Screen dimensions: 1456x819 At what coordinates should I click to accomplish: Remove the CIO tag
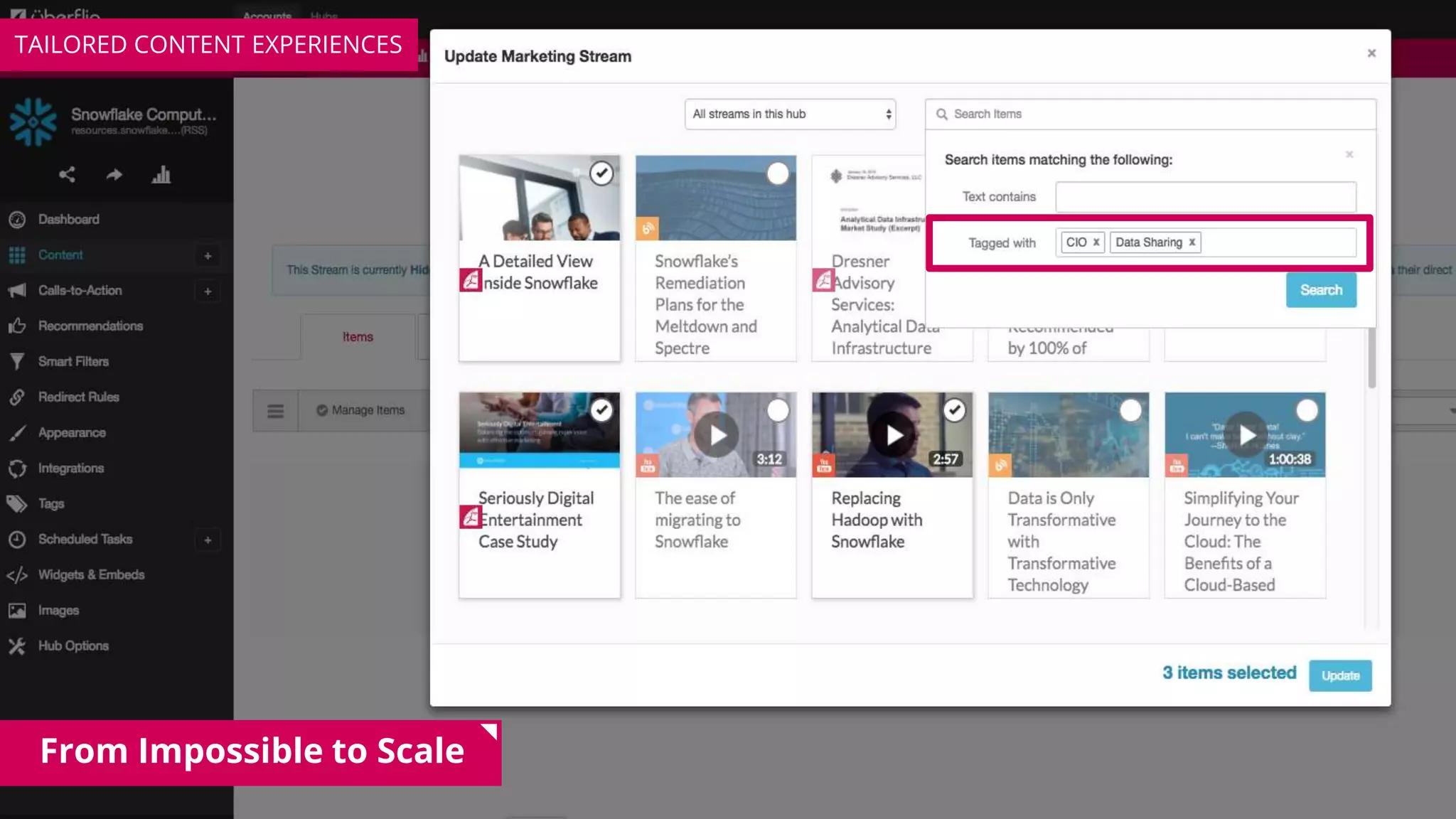1096,242
